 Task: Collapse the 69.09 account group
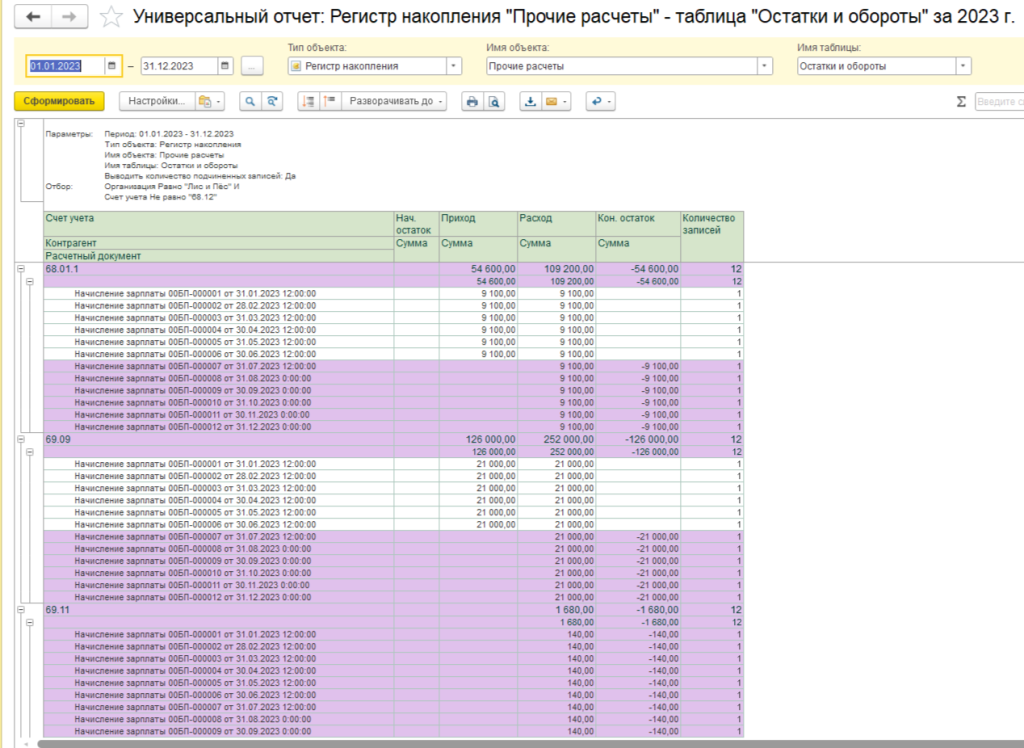[21, 439]
